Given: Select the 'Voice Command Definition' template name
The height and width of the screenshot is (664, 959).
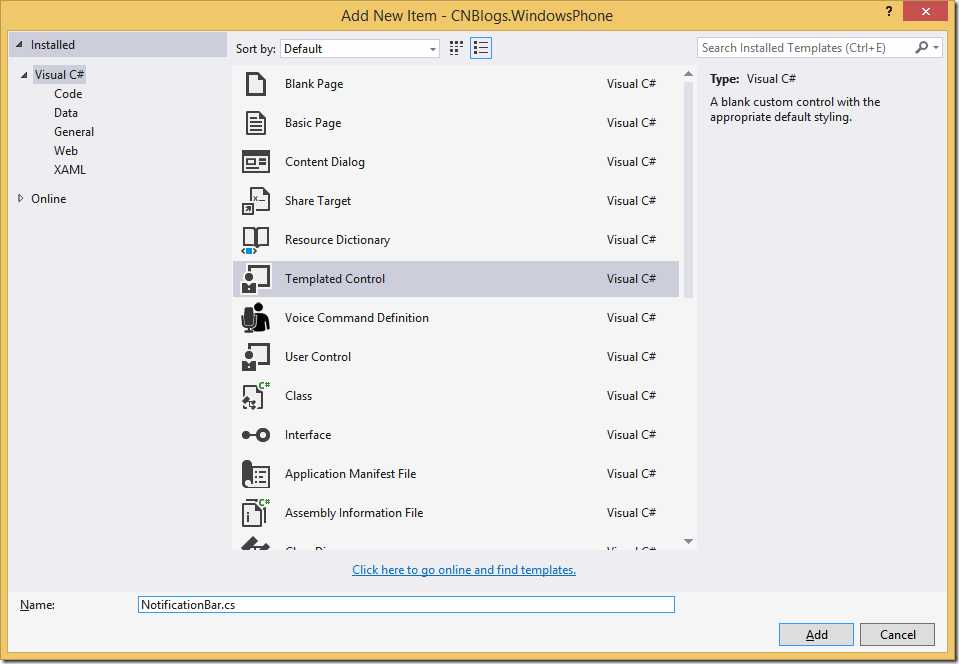Looking at the screenshot, I should (x=357, y=318).
